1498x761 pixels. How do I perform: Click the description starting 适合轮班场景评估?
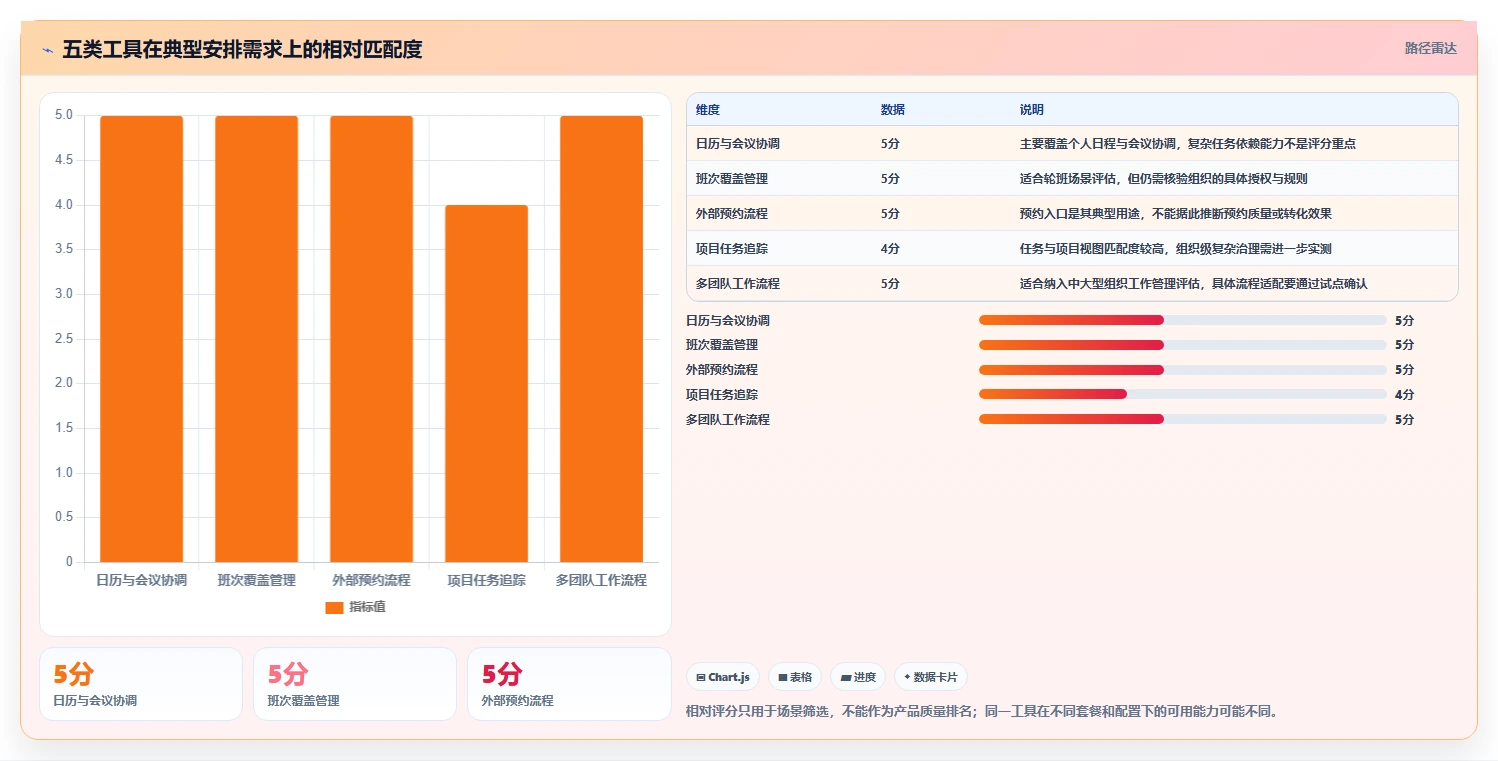click(x=1164, y=179)
